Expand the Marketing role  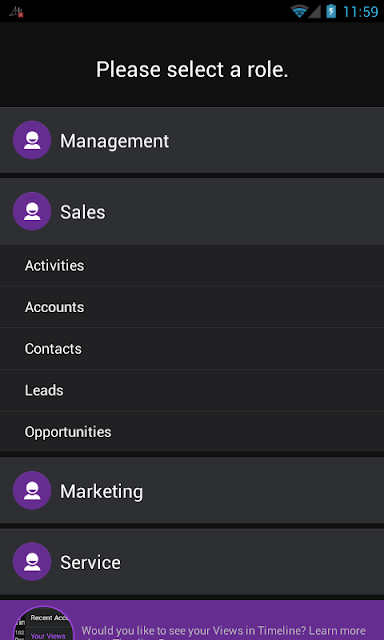pos(192,490)
